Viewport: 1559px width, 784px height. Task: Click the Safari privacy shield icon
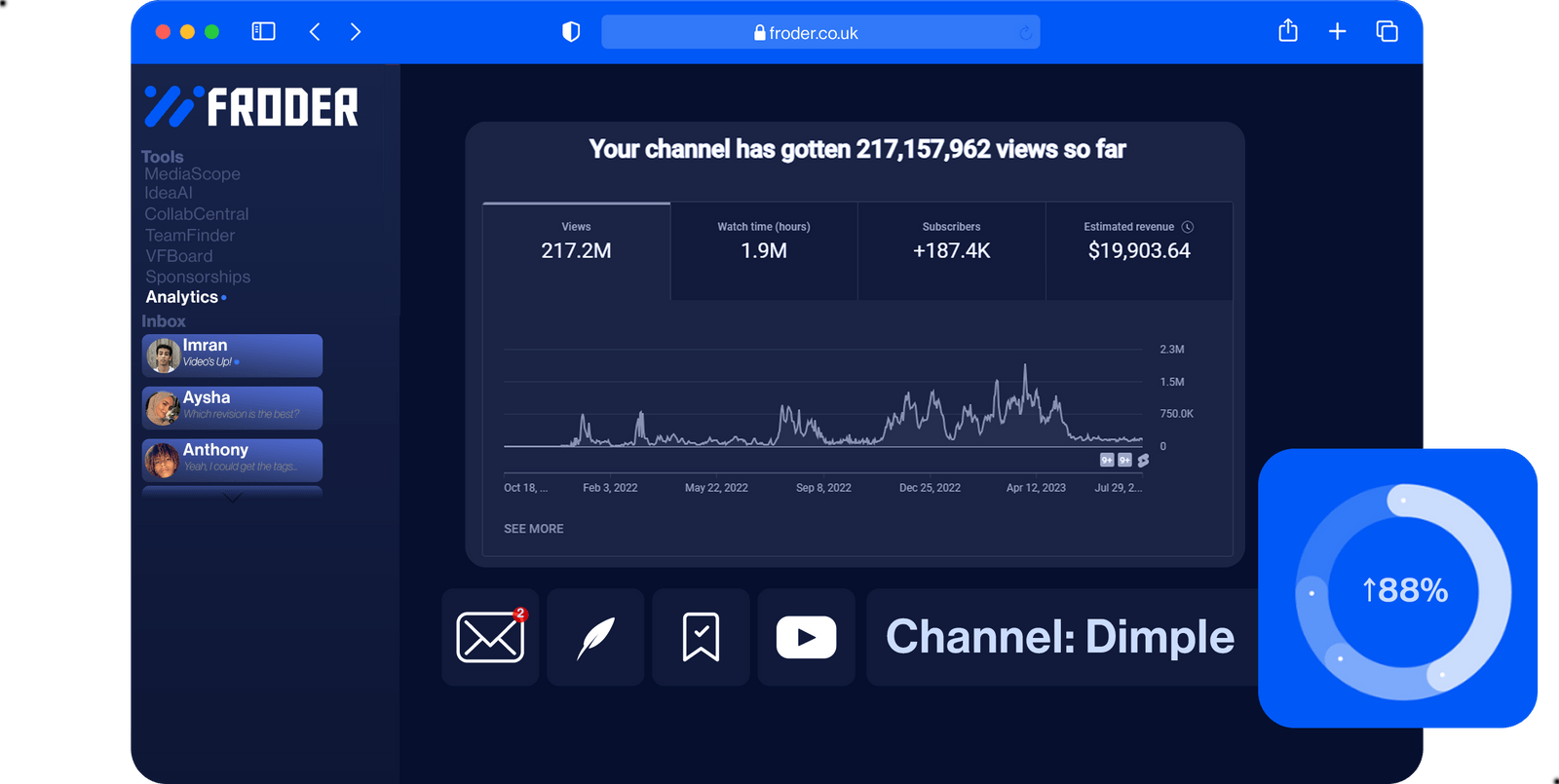point(571,32)
